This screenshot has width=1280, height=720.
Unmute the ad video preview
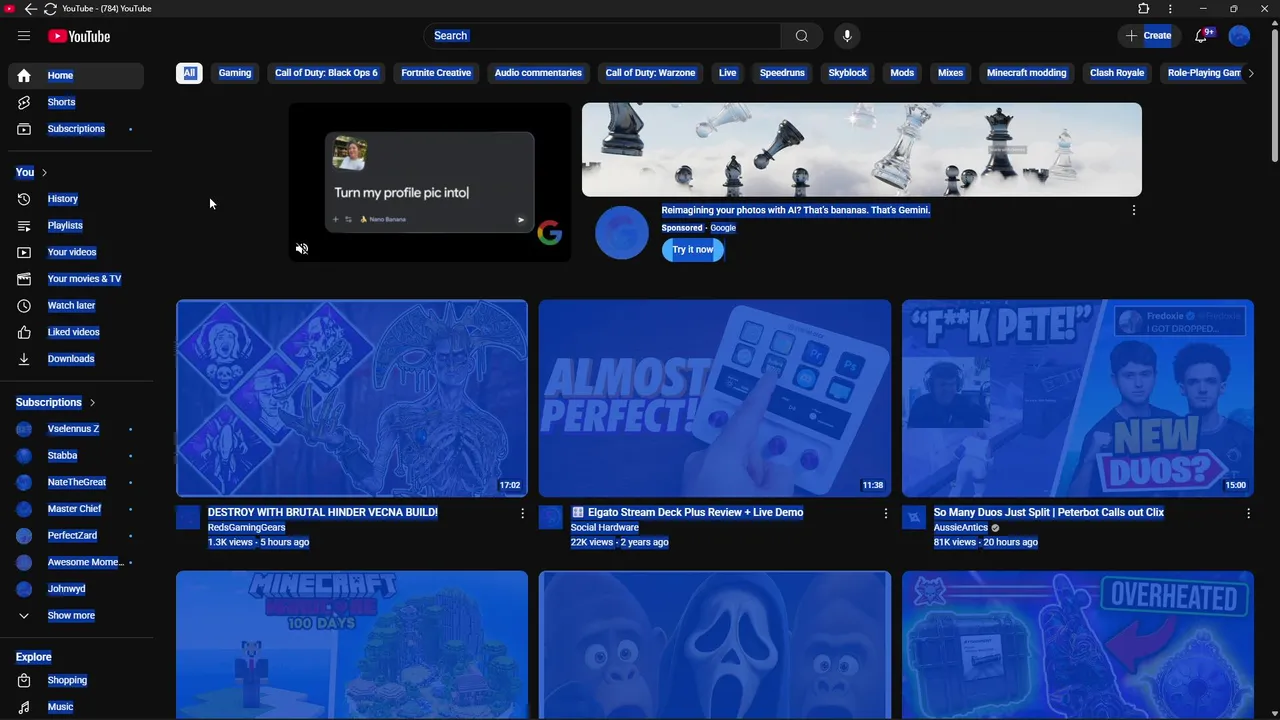pyautogui.click(x=302, y=248)
